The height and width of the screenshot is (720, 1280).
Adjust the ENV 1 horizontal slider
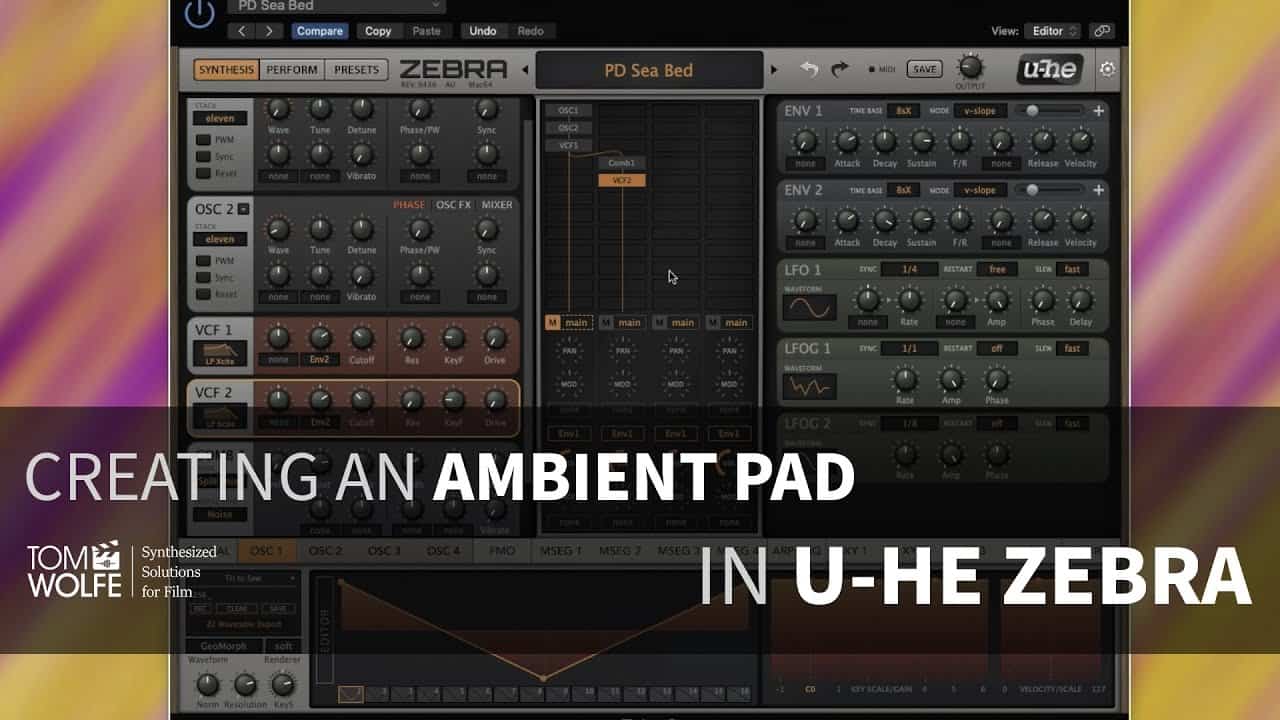pos(1050,111)
